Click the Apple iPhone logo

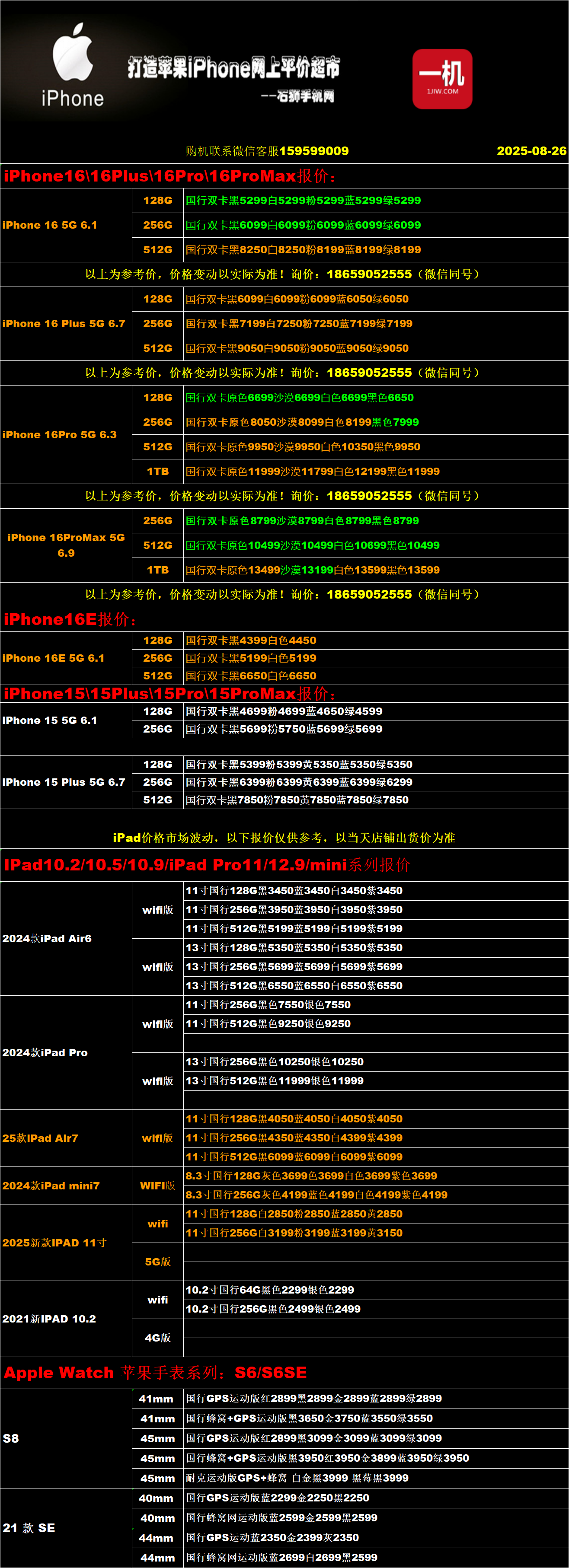pyautogui.click(x=73, y=65)
